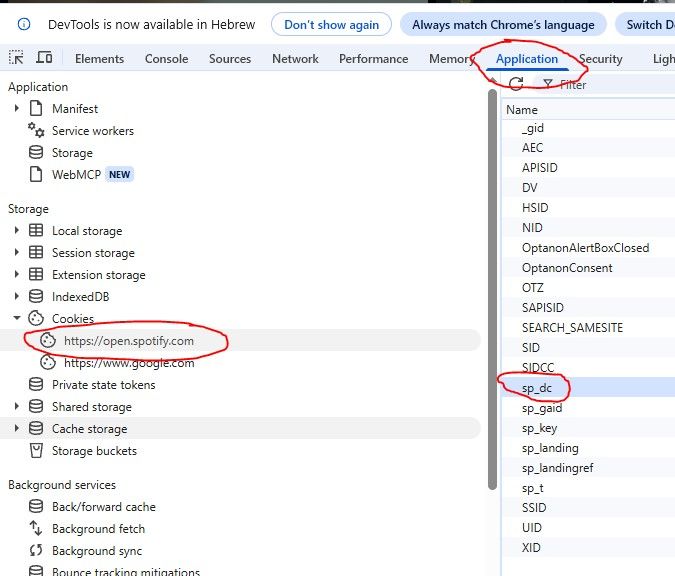
Task: Click the Cookies cookie icon
Action: (x=36, y=319)
